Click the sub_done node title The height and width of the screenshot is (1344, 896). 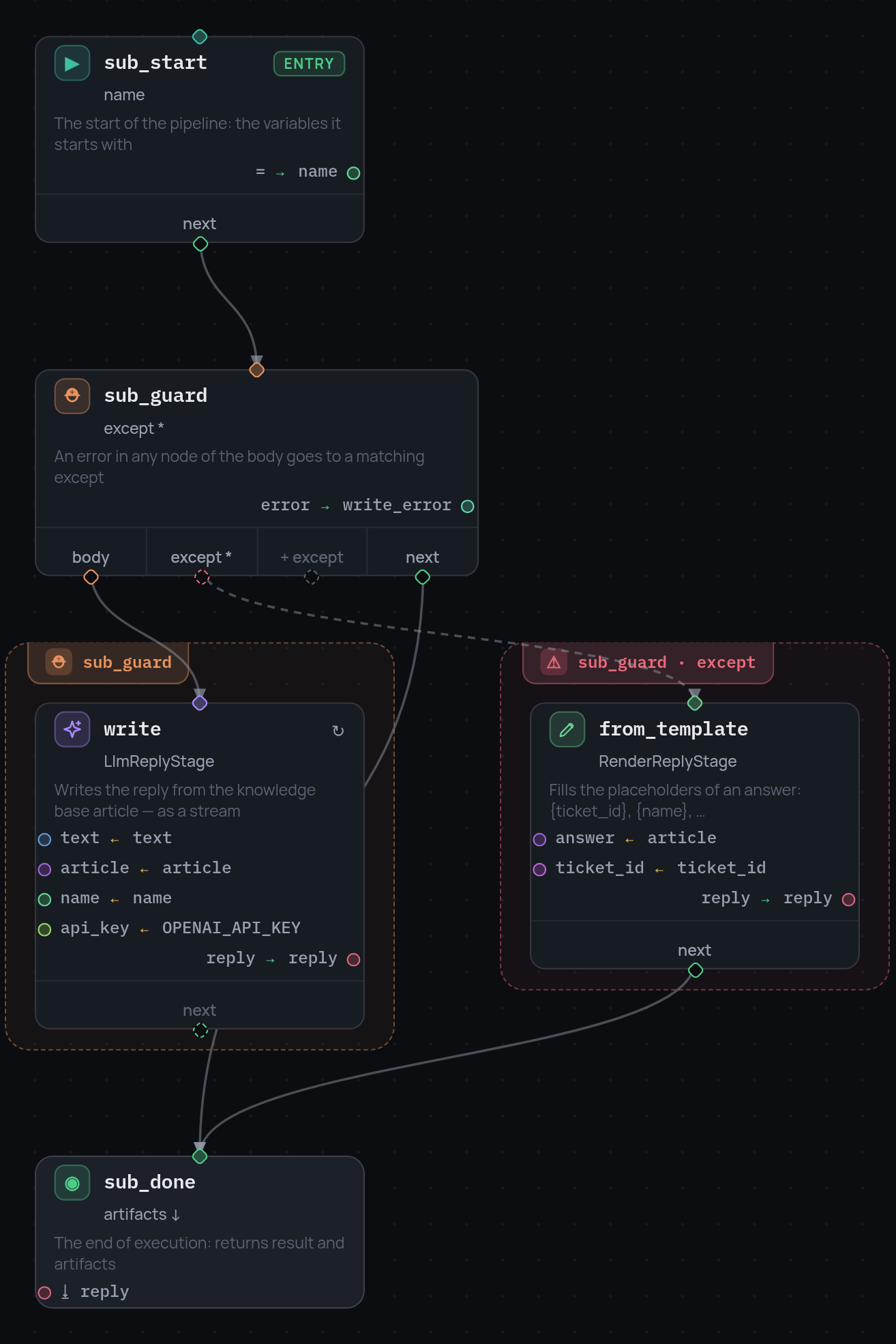150,1182
